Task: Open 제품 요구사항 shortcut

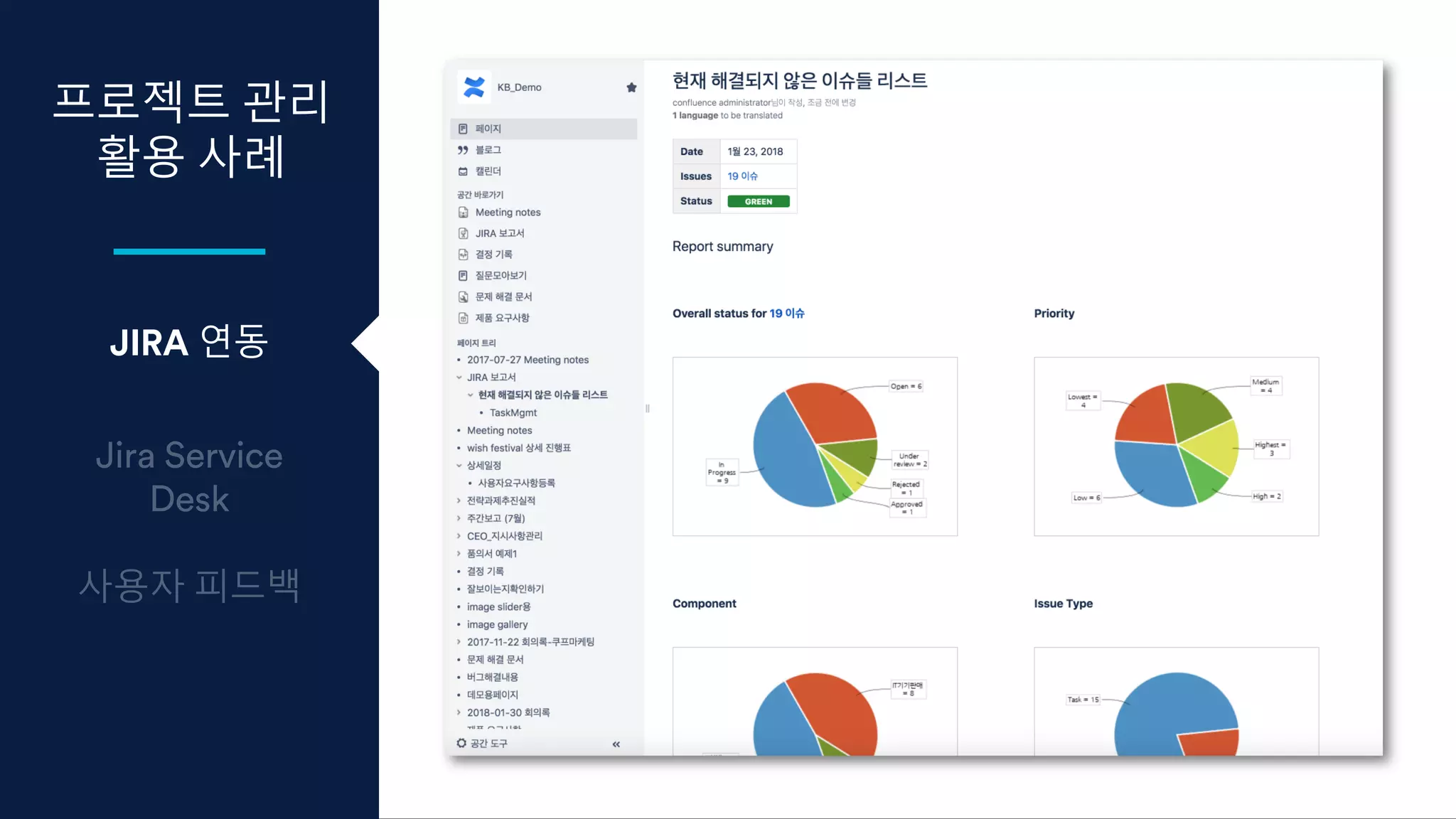Action: 503,318
